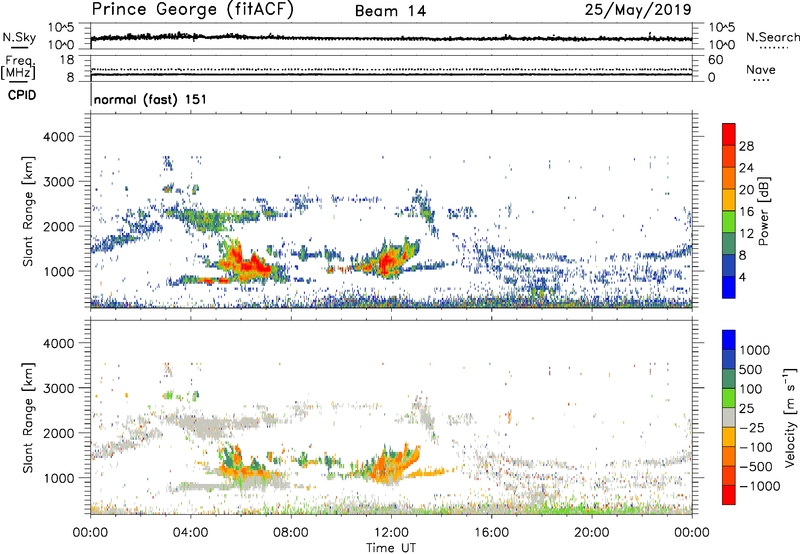Click the blue top segment of Velocity colorbar
Image resolution: width=800 pixels, height=554 pixels.
[729, 340]
